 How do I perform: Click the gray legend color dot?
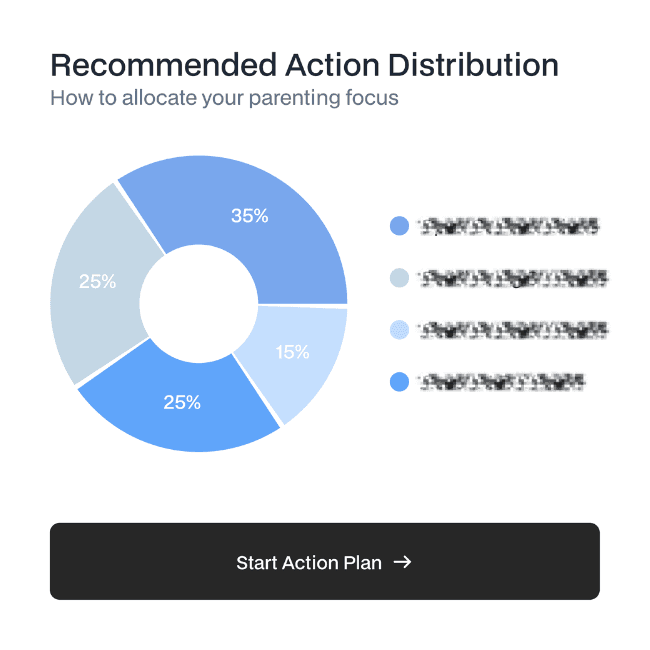(400, 278)
